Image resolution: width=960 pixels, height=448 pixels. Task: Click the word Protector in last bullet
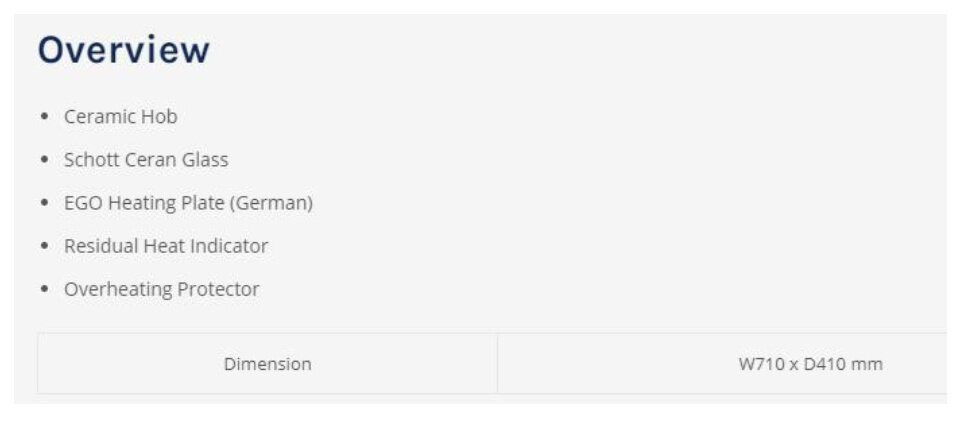click(x=218, y=289)
